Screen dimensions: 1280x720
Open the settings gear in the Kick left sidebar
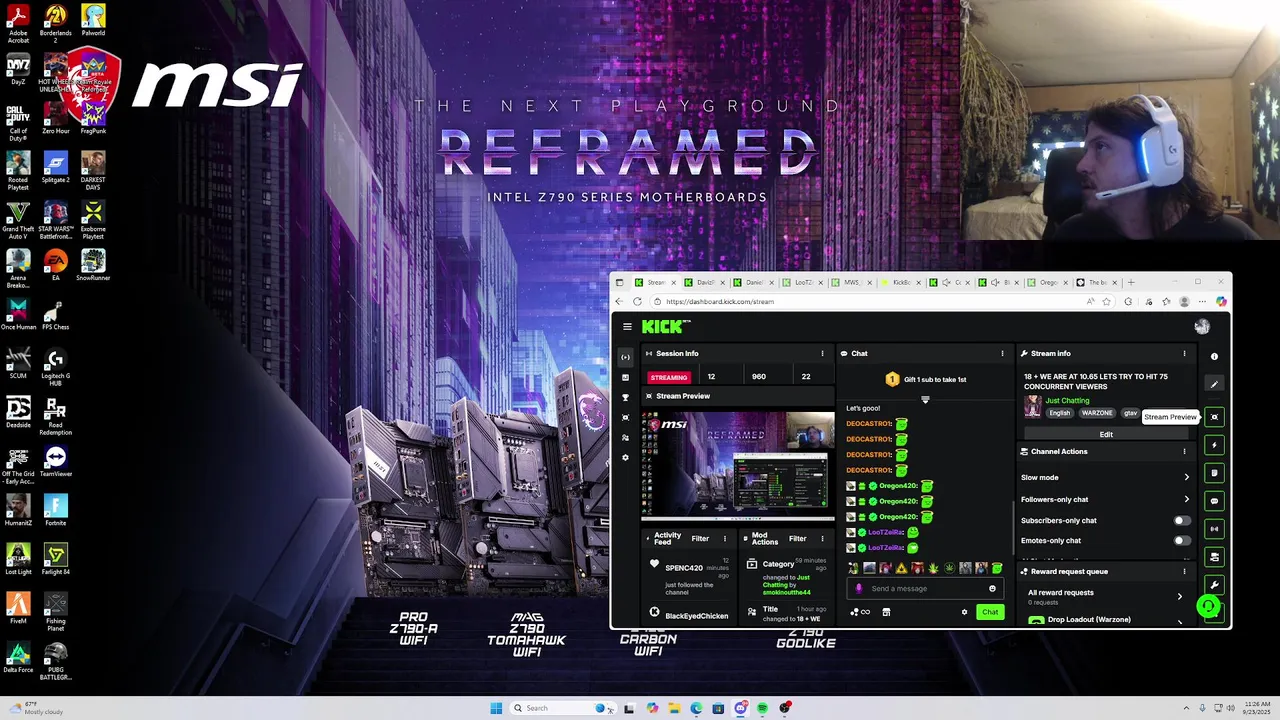click(626, 457)
